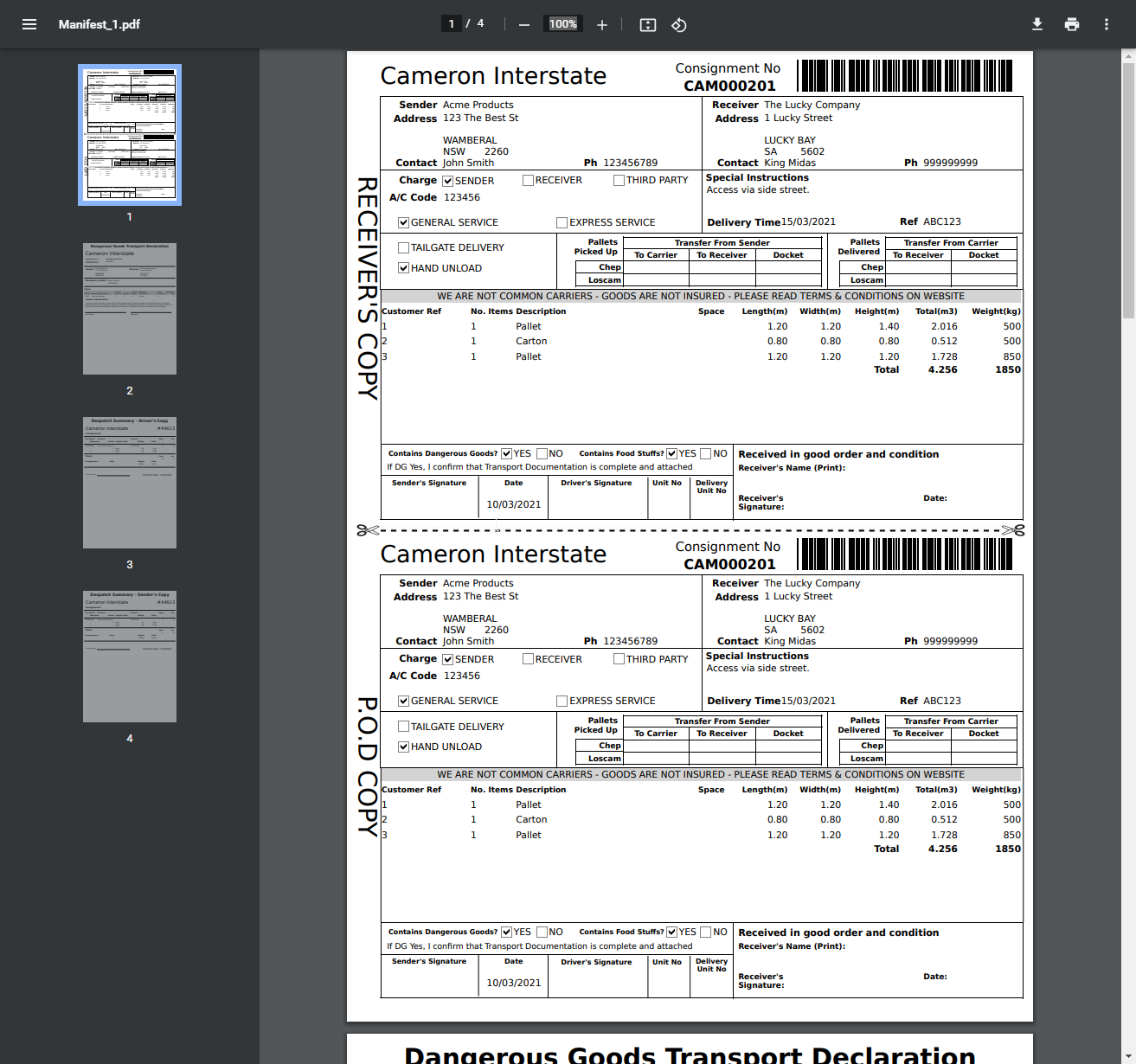
Task: Open the more actions menu
Action: pos(1107,24)
